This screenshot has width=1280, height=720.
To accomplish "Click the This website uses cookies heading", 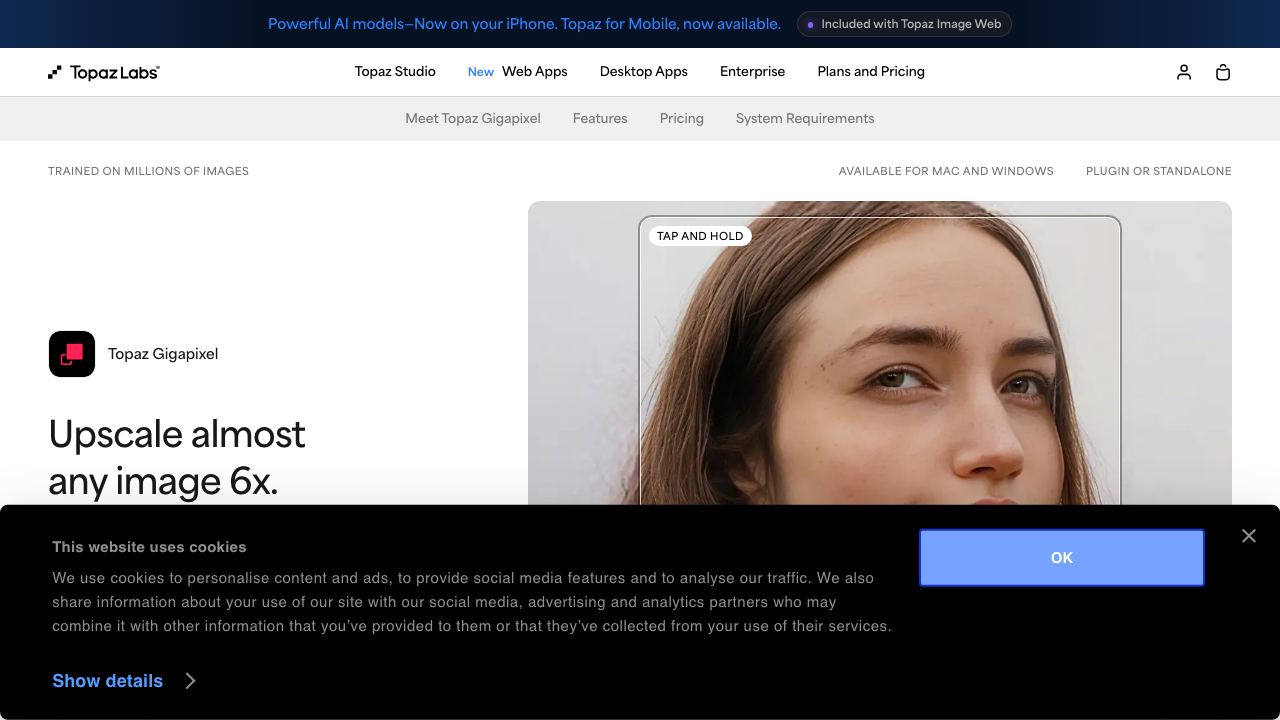I will coord(149,547).
